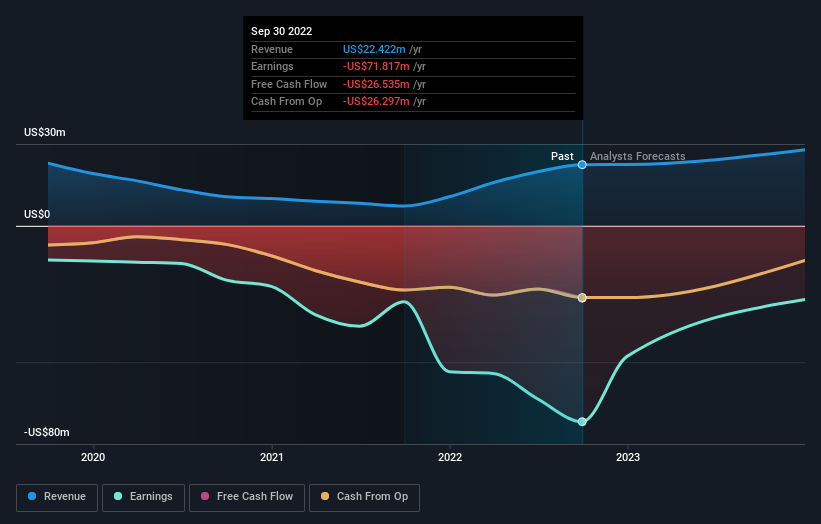Click the US$30m y-axis label
Screen dimensions: 821x524
(45, 132)
